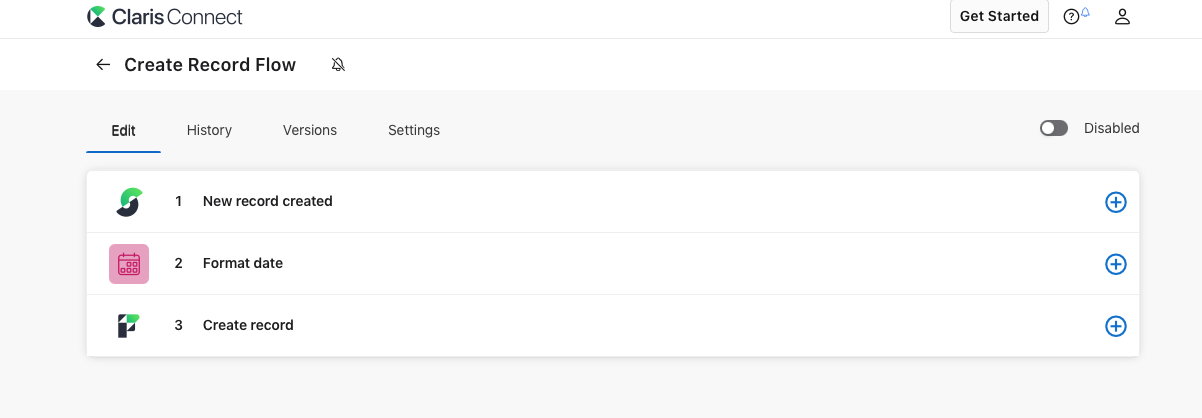Click the Claris Connect logo

coord(165,17)
